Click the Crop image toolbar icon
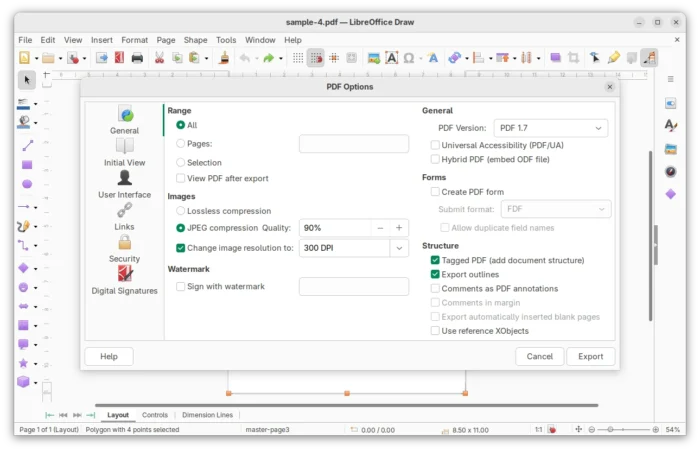This screenshot has height=451, width=700. (574, 58)
